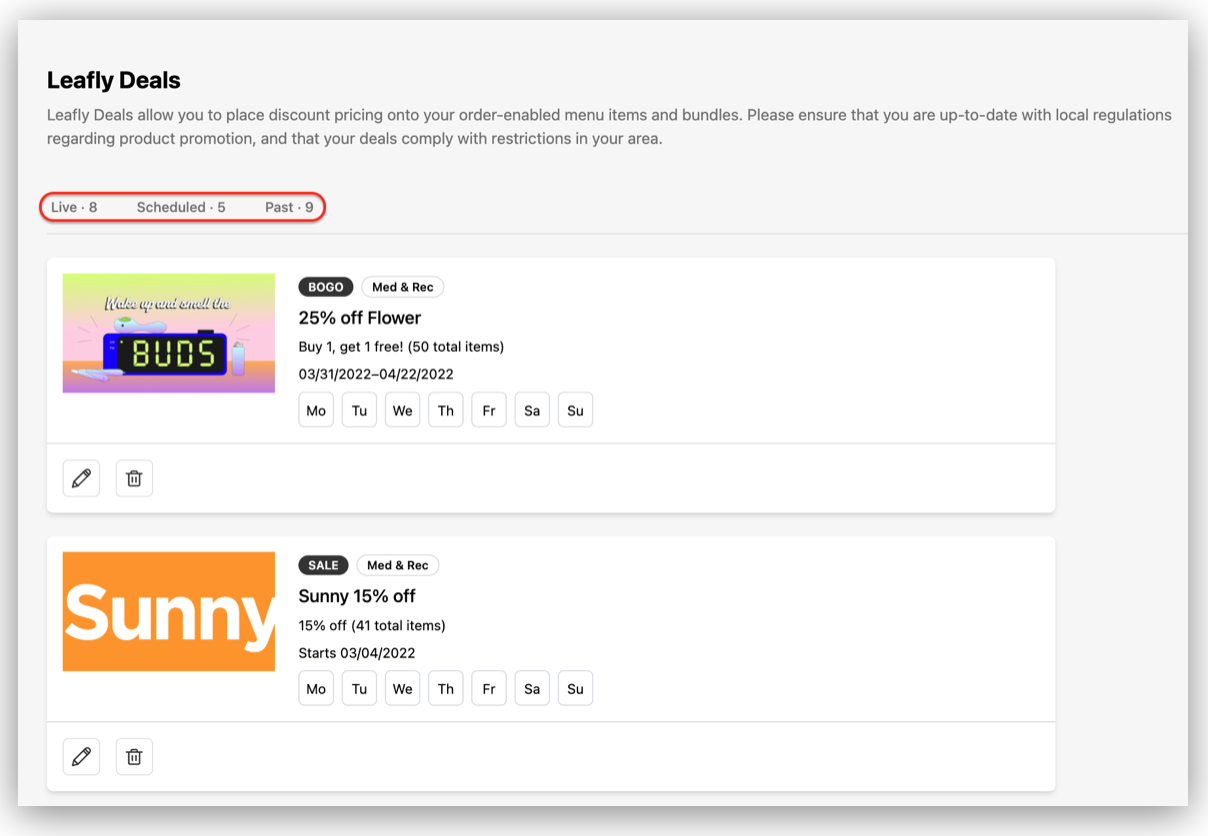This screenshot has height=836, width=1208.
Task: Open the 25% off Flower deal title
Action: pyautogui.click(x=360, y=318)
